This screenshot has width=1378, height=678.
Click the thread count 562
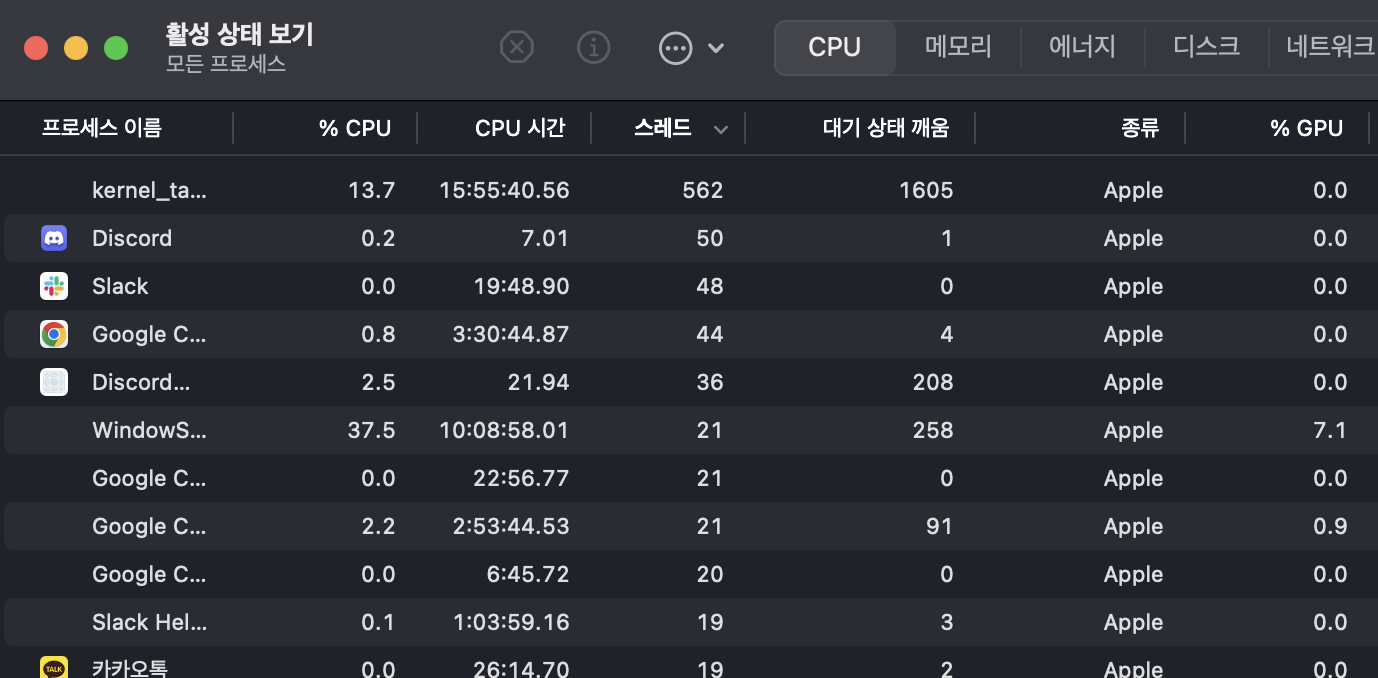[x=703, y=190]
